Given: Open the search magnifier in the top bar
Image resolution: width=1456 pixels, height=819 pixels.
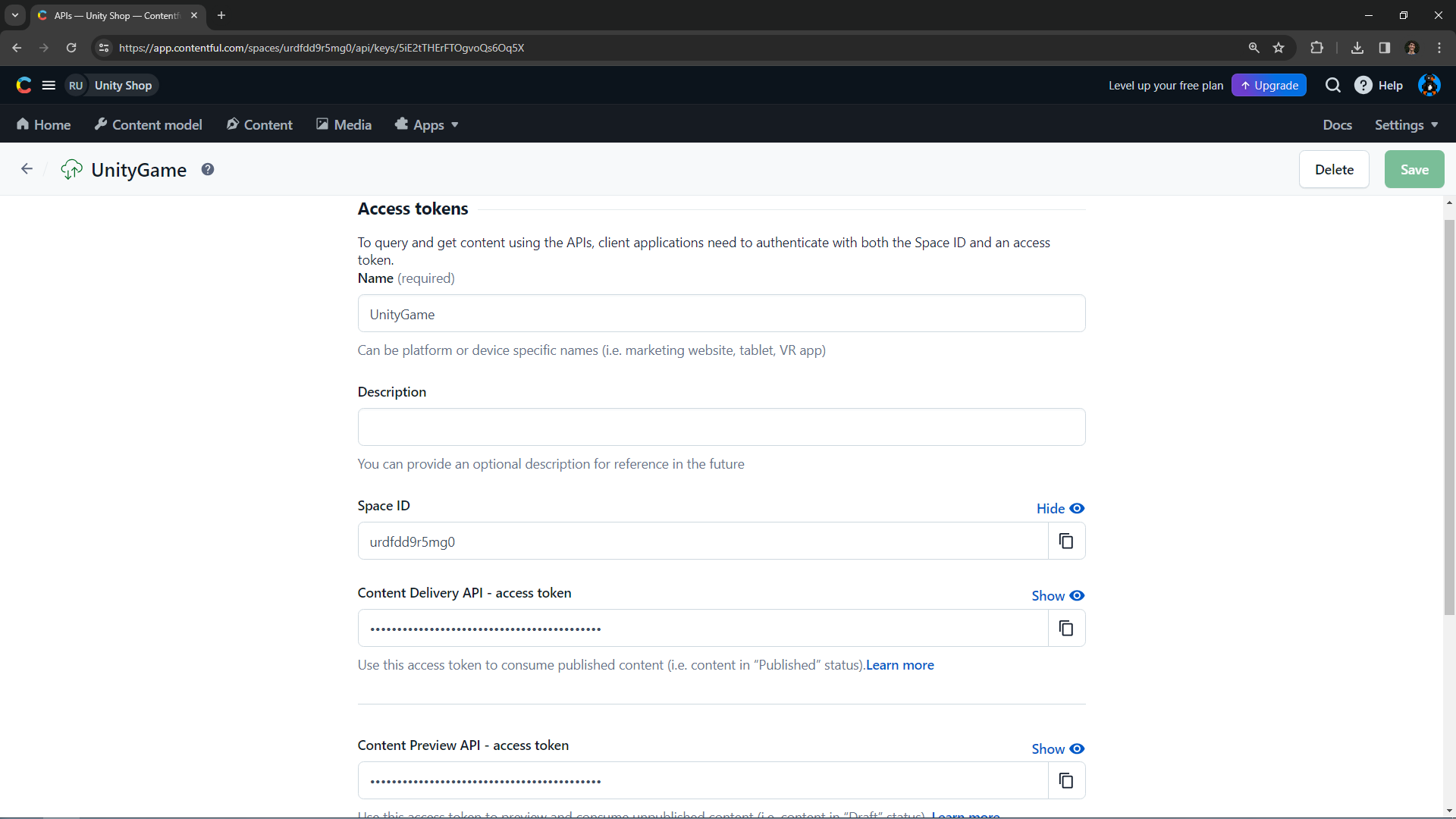Looking at the screenshot, I should coord(1333,85).
